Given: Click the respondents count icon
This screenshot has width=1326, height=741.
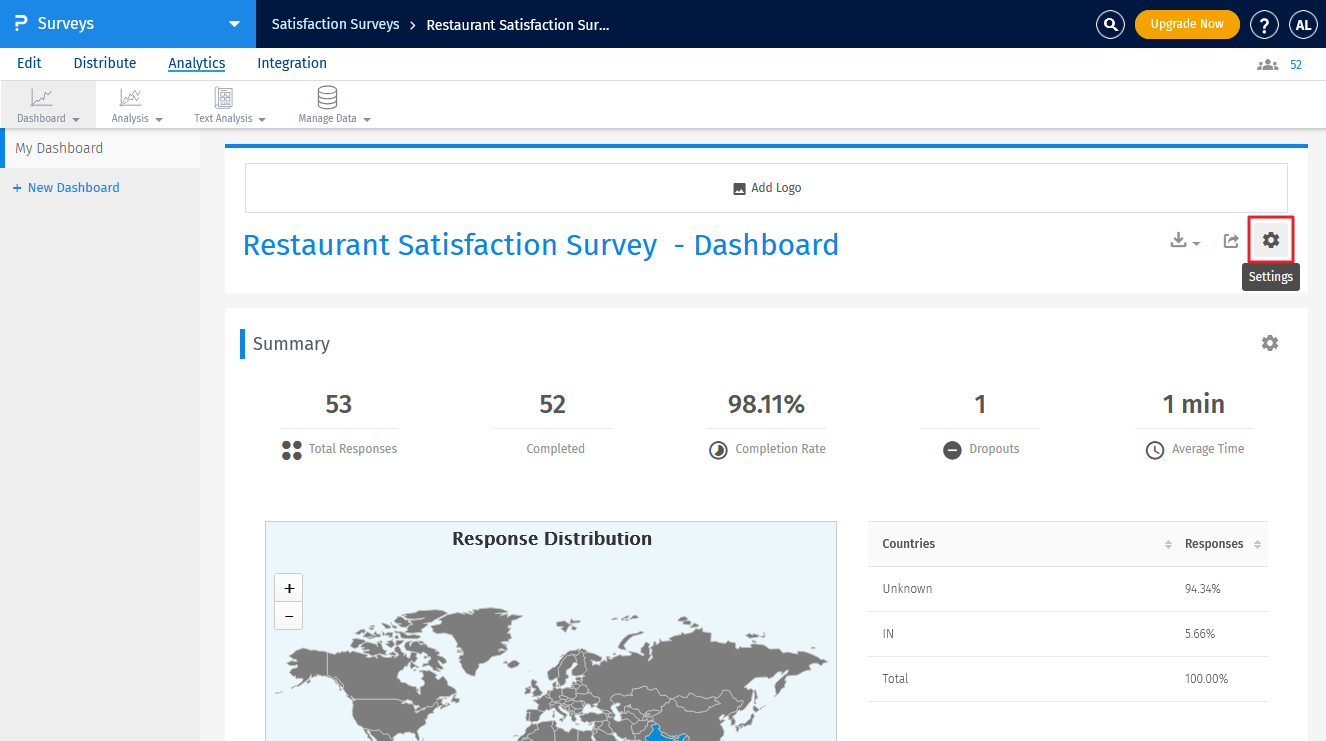Looking at the screenshot, I should tap(1267, 64).
